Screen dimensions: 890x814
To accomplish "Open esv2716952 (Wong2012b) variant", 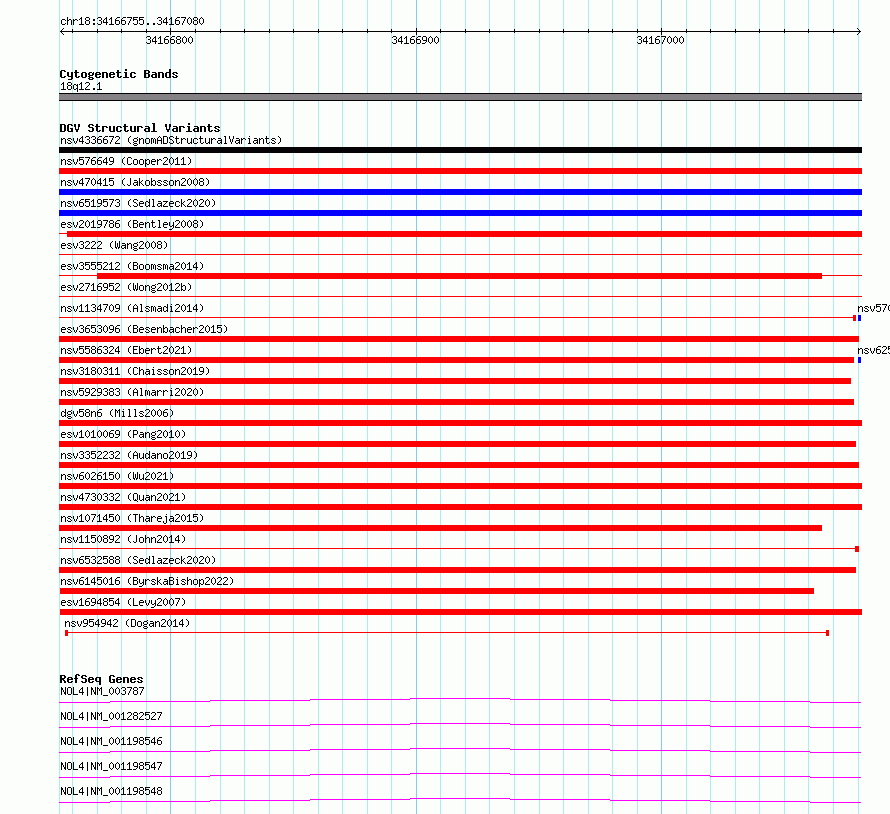I will point(126,287).
